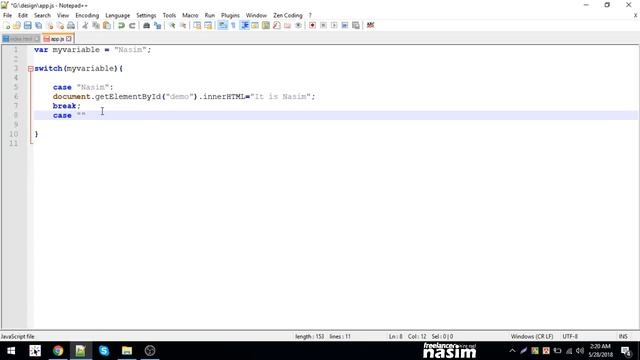Screen dimensions: 640x360
Task: Click the Windows (CR LF) status entry
Action: 532,336
